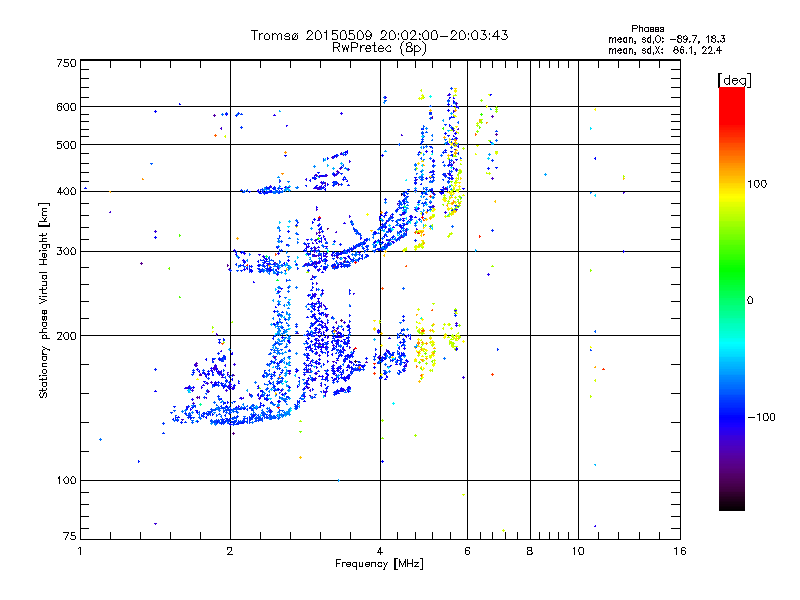800x600 pixels.
Task: Click the y-axis tick label "200"
Action: tap(67, 336)
